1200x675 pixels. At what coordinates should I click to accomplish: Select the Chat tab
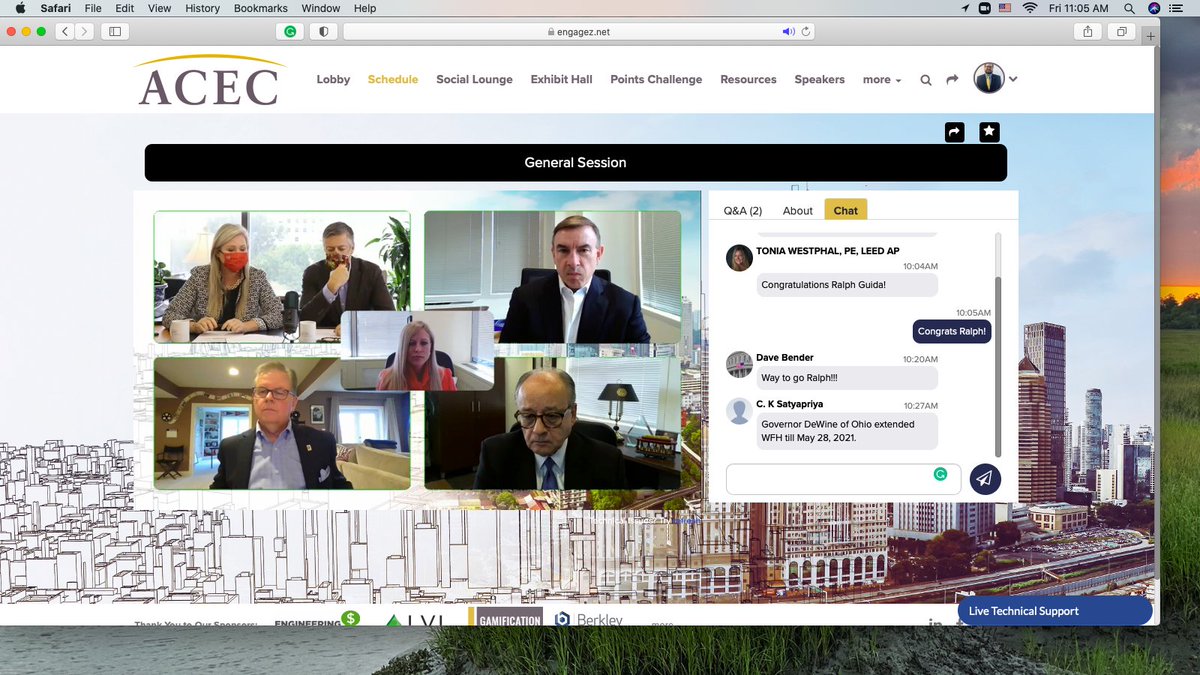pos(845,210)
